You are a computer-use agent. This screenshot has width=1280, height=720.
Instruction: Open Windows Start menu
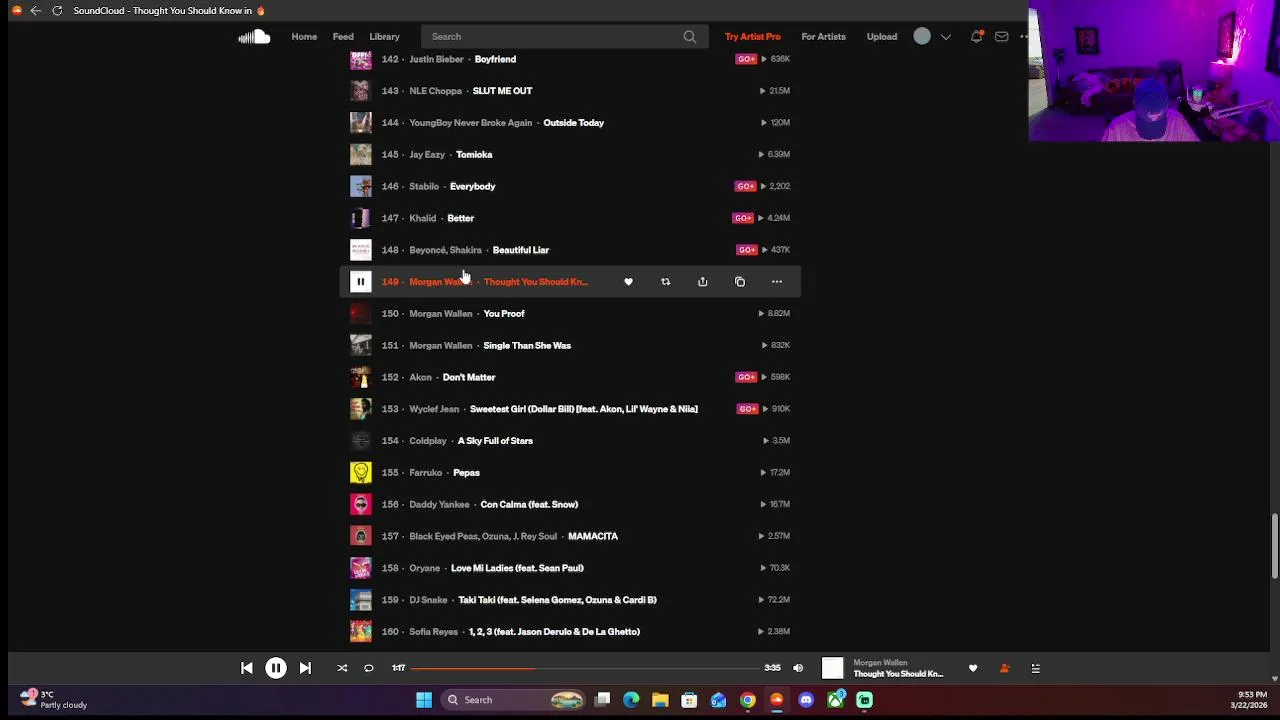[424, 700]
